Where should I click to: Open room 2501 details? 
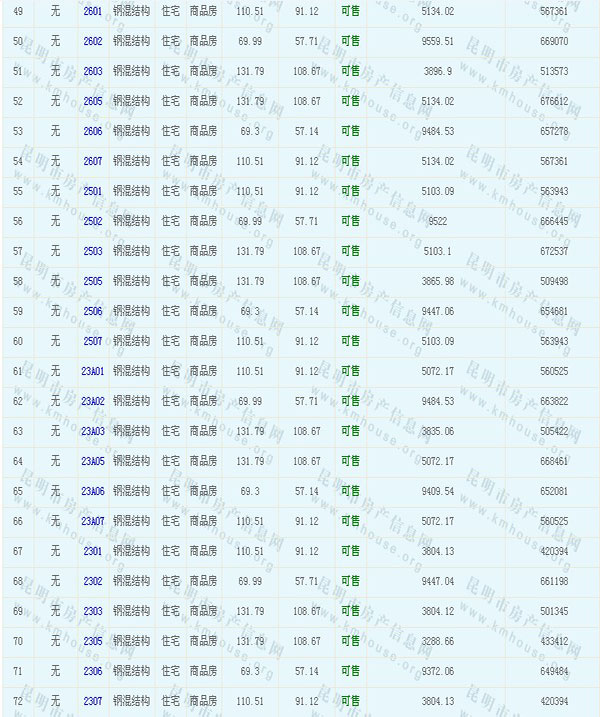[x=93, y=191]
